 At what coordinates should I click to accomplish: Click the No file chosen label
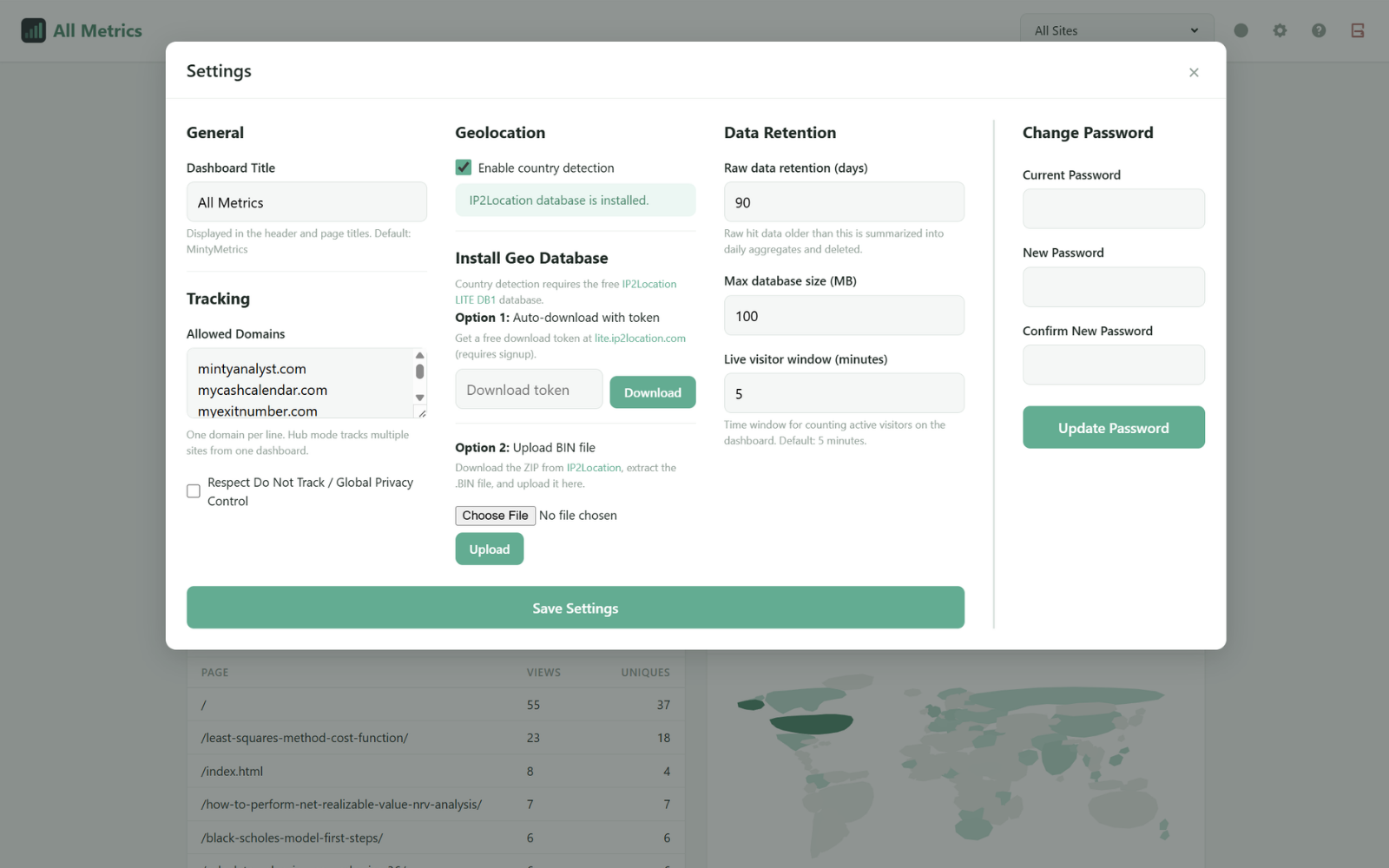point(578,516)
